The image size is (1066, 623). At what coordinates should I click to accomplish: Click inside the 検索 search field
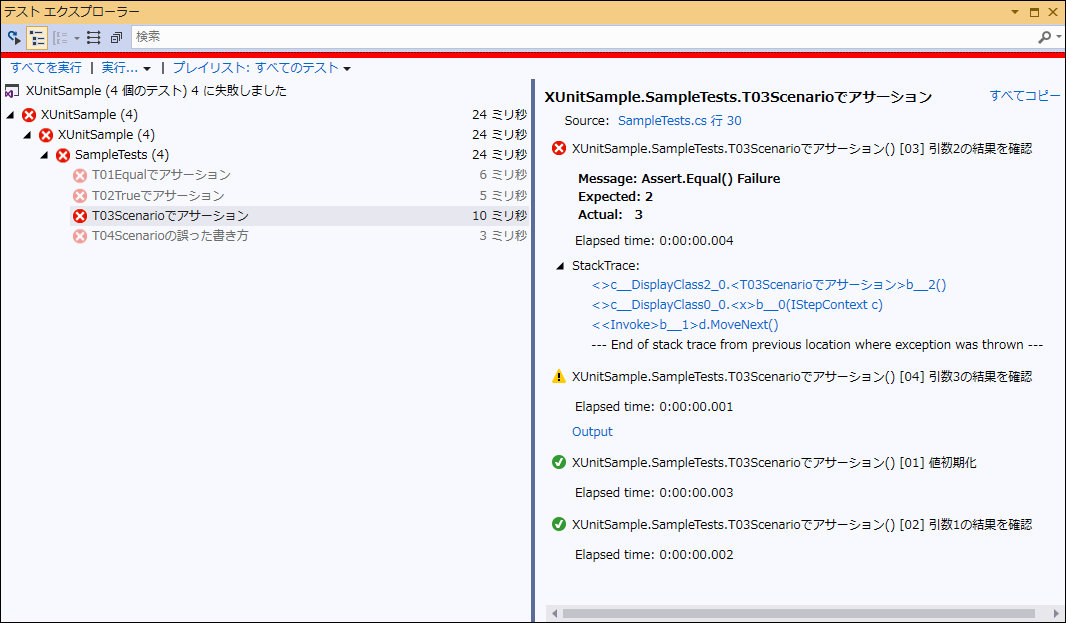click(580, 37)
